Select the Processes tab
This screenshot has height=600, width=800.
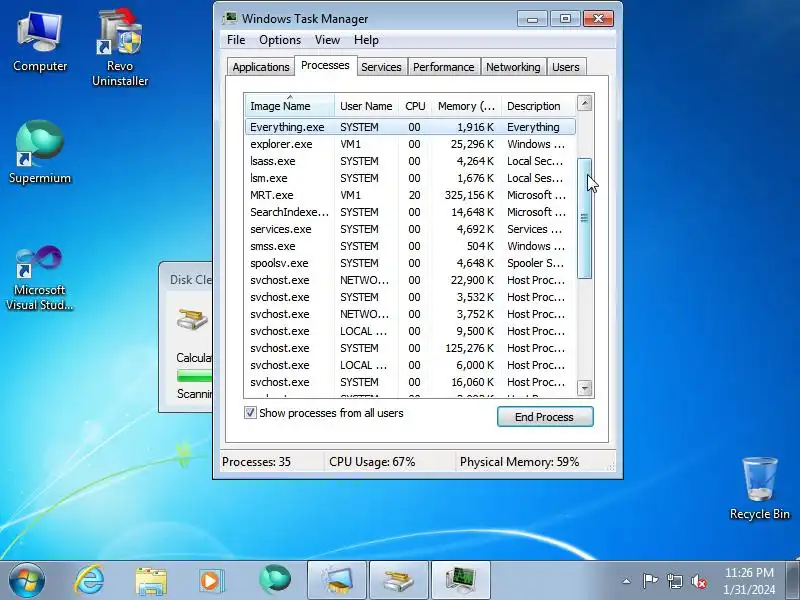(x=326, y=65)
